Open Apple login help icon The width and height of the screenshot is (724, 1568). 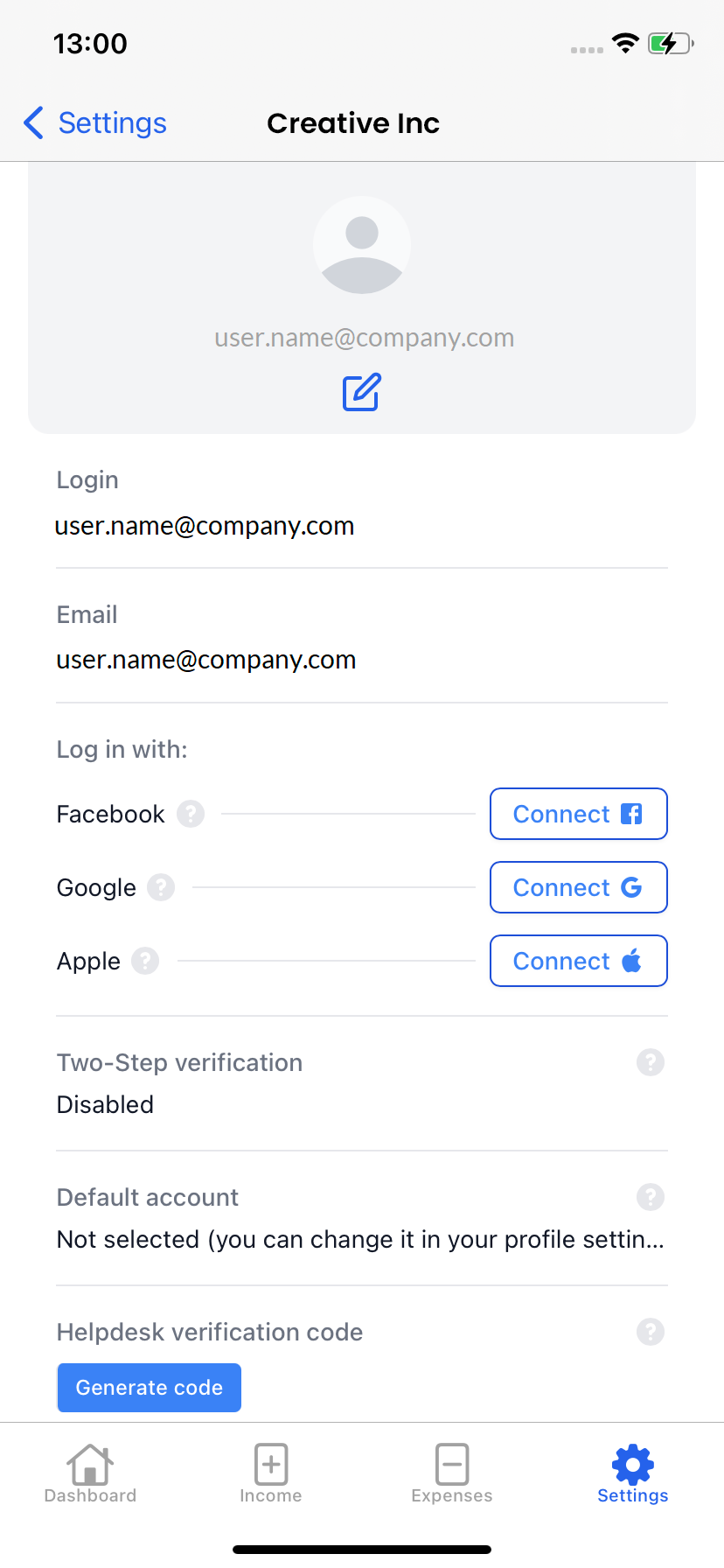(x=145, y=961)
